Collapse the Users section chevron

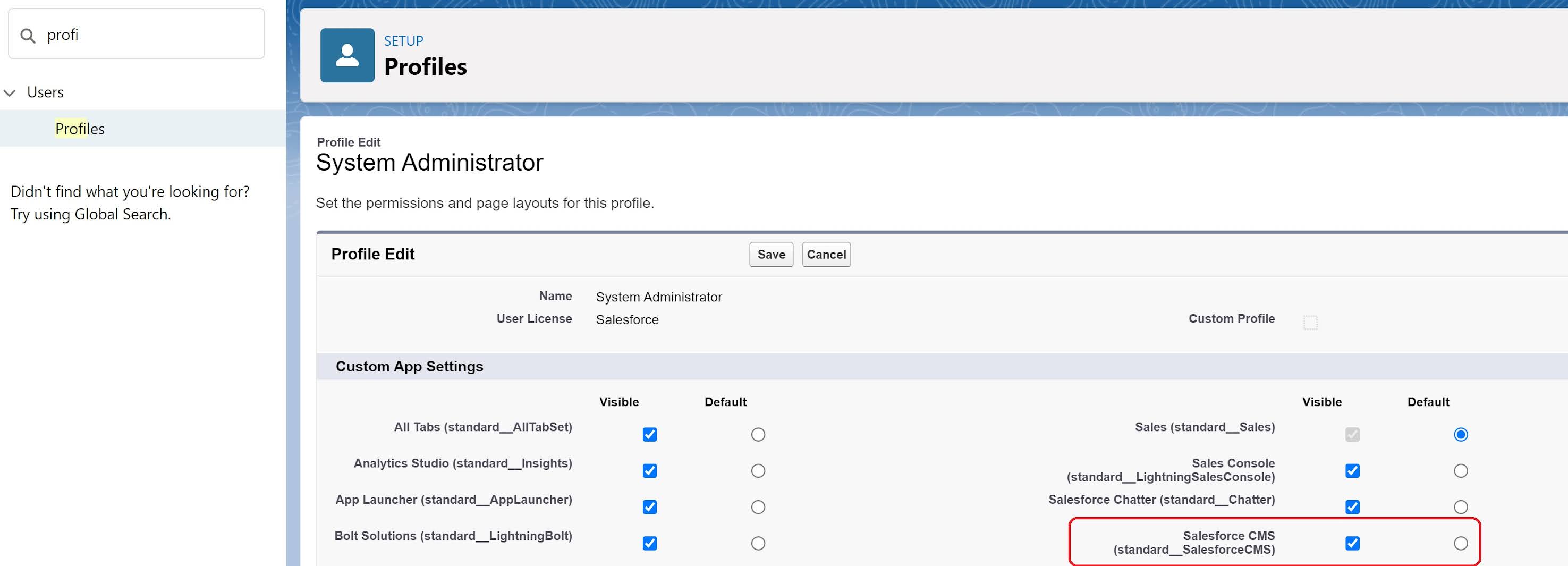[x=10, y=92]
